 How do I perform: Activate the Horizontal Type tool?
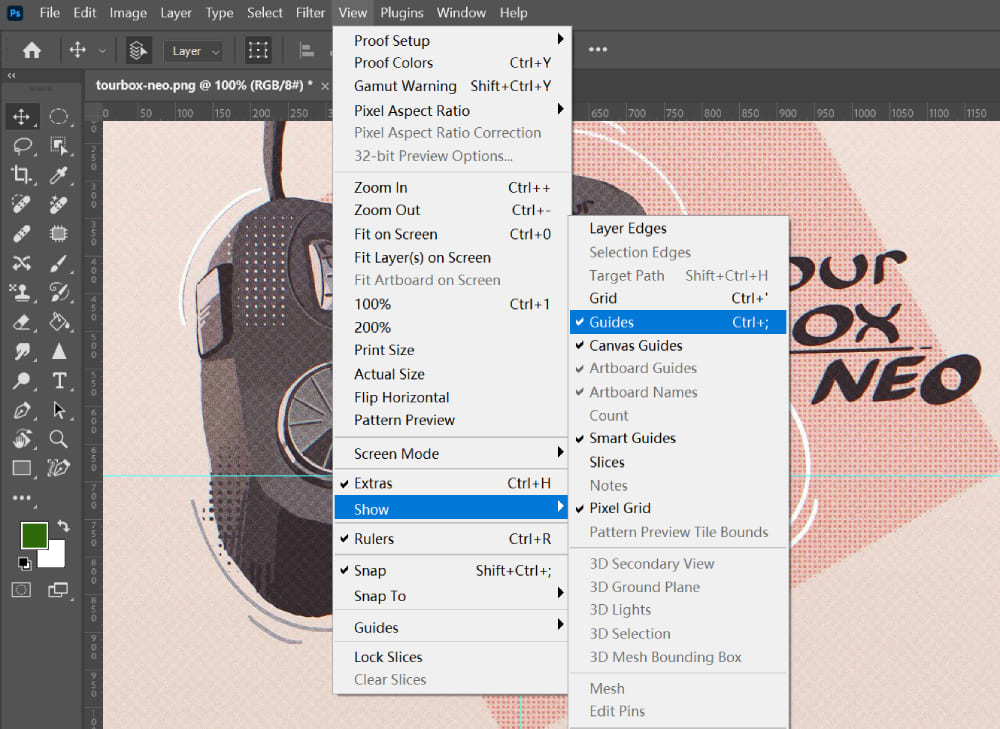[59, 381]
